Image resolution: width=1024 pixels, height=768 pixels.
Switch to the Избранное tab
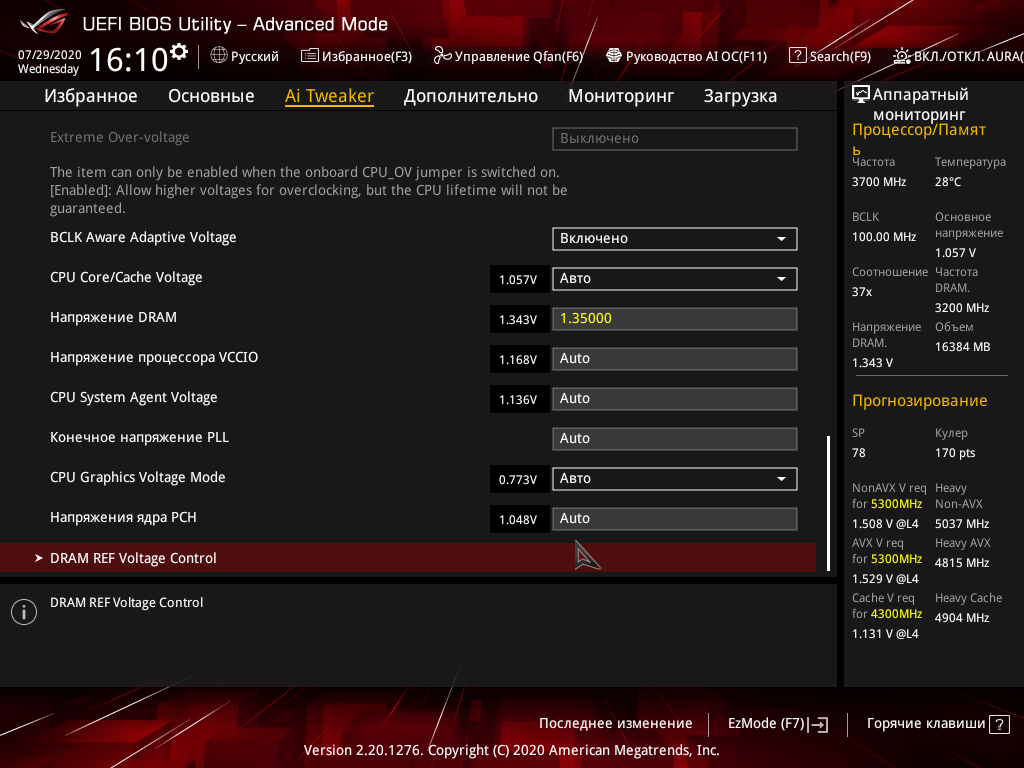[x=91, y=96]
